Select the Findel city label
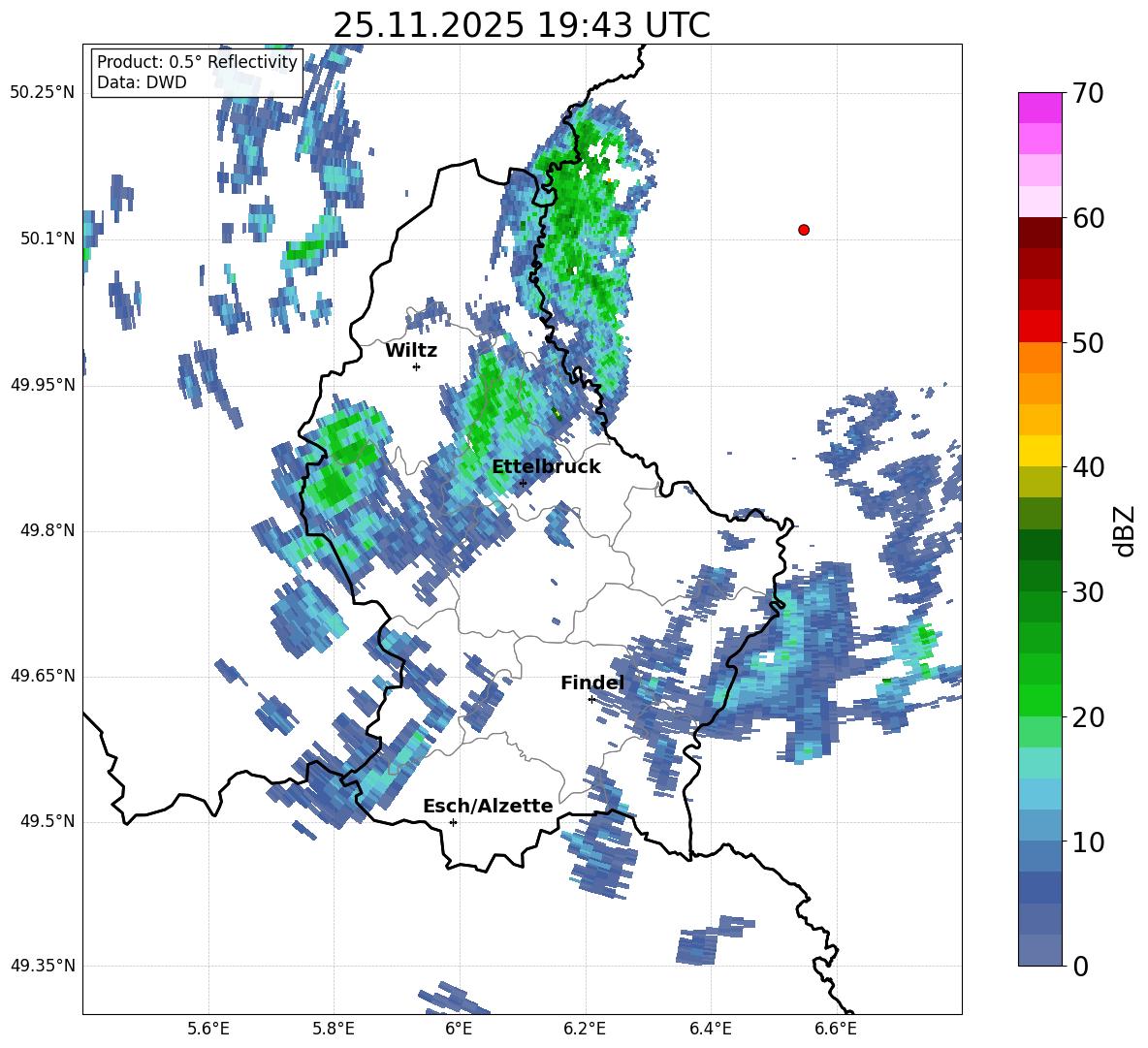This screenshot has height=1048, width=1148. coord(592,683)
